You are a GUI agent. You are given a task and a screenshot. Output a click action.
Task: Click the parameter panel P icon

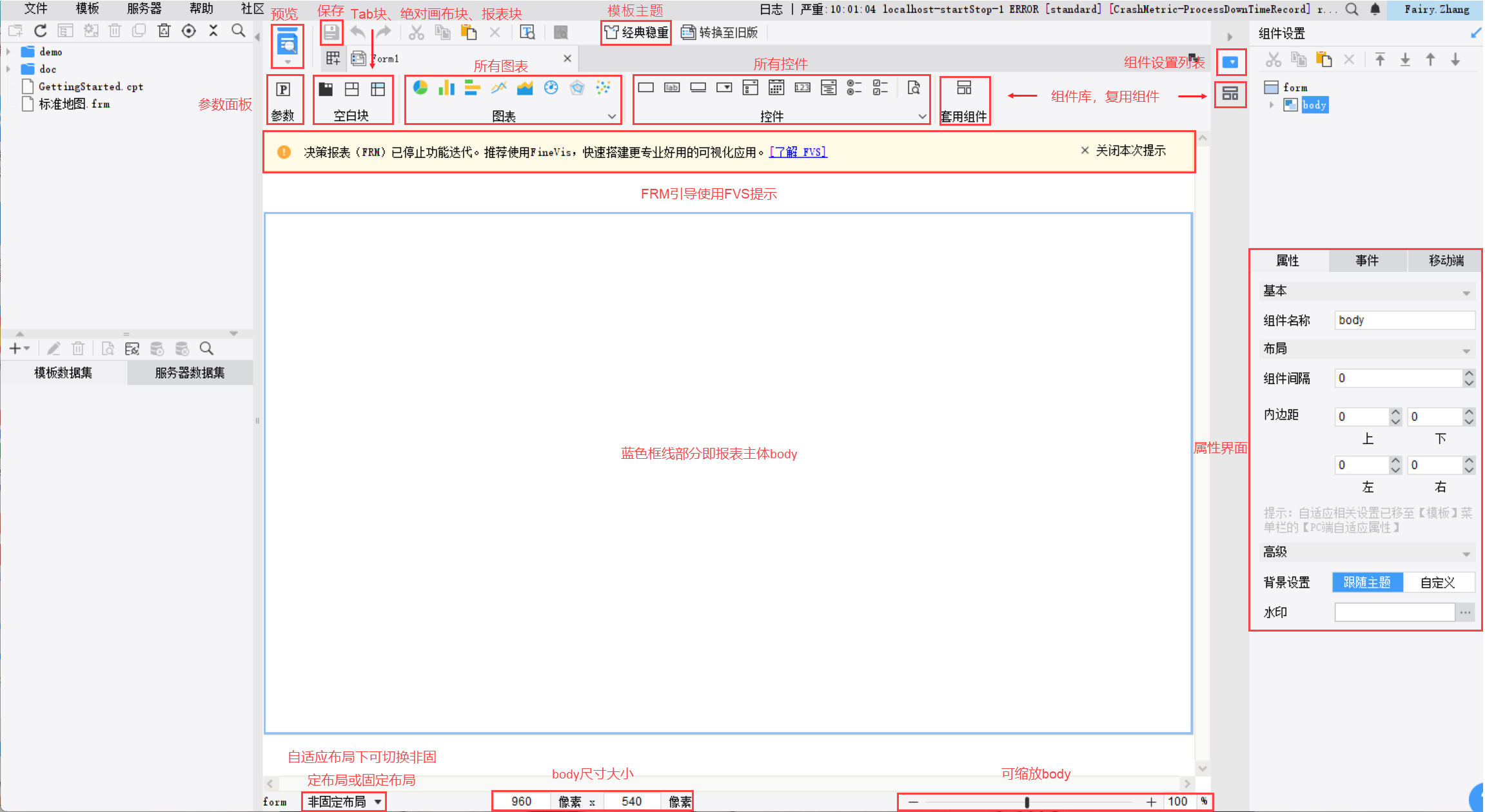283,90
